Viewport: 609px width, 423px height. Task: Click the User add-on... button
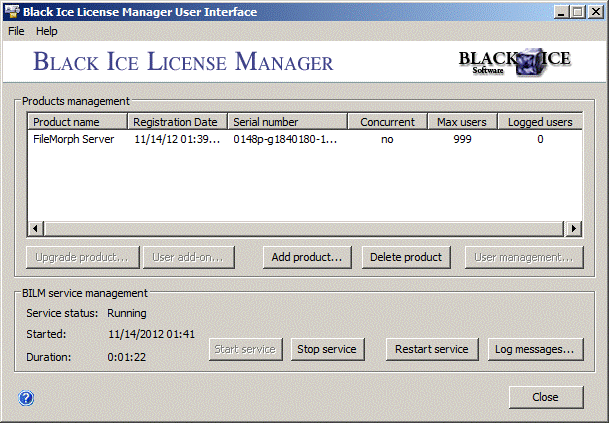(x=188, y=257)
